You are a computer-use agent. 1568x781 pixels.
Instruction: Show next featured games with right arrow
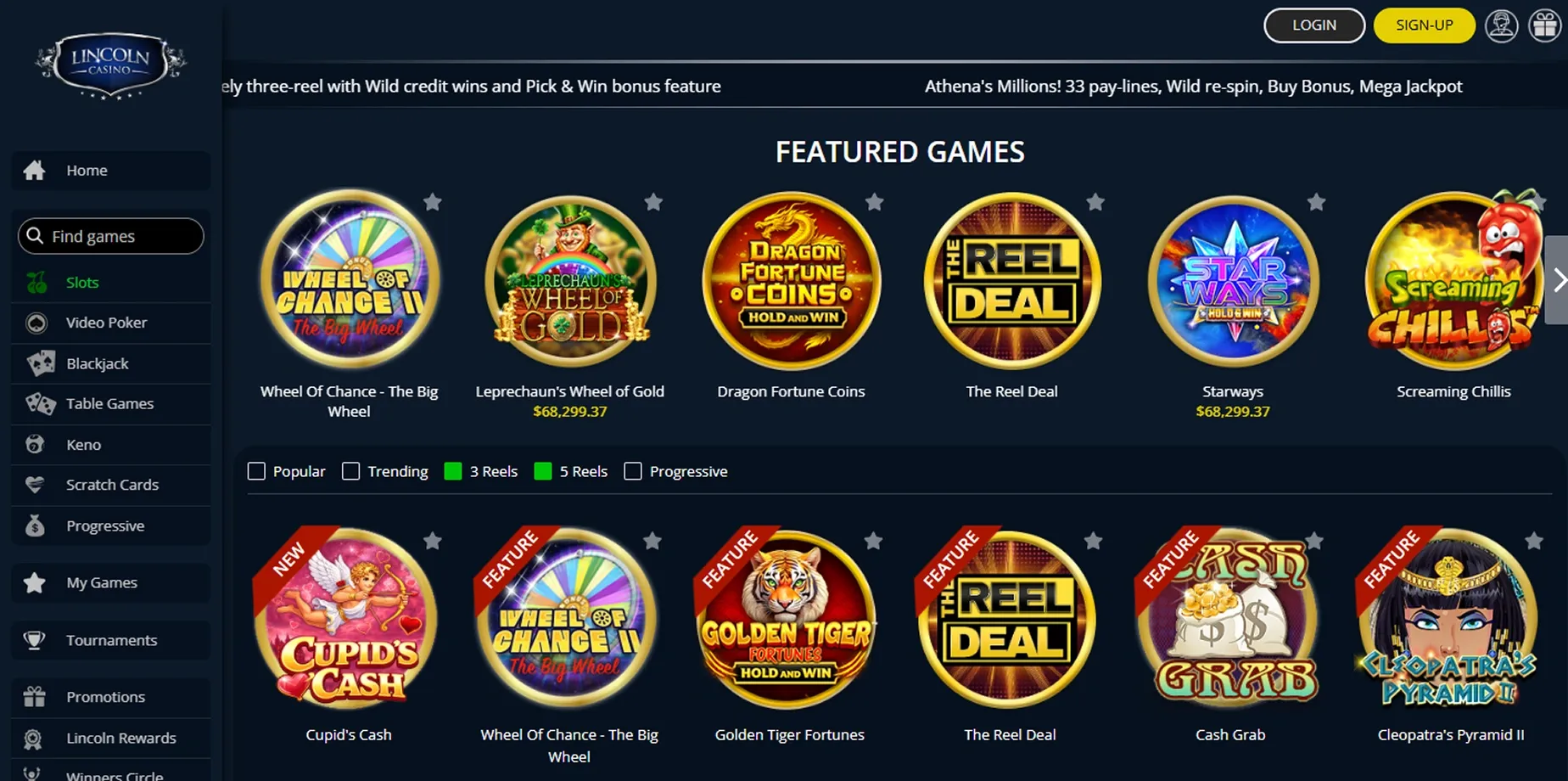point(1558,280)
